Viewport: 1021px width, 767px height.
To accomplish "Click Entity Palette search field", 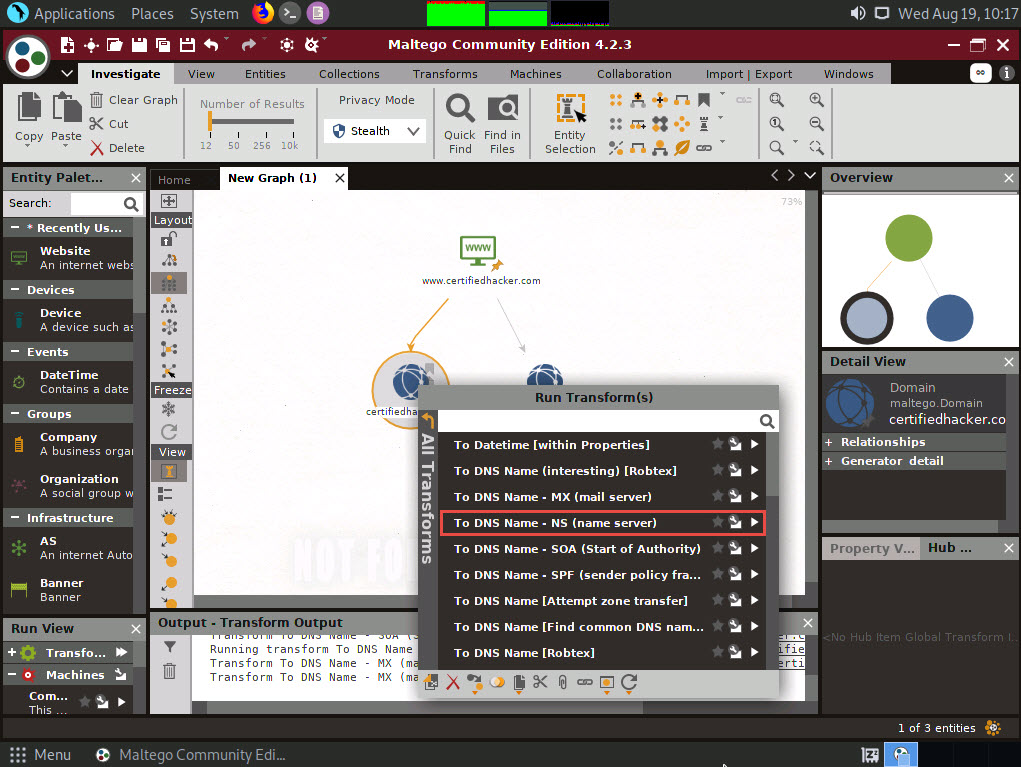I will coord(96,203).
